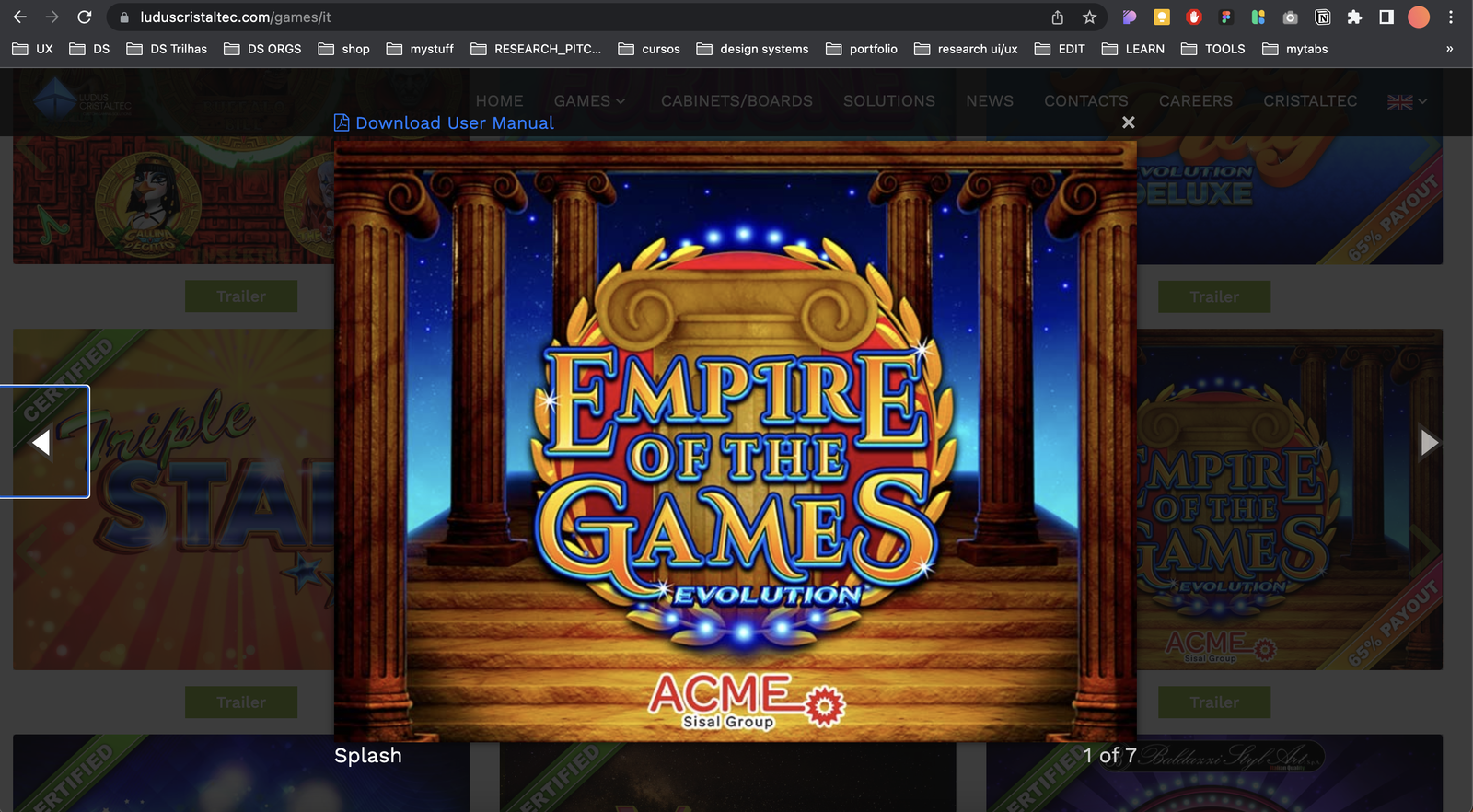Open the DS bookmark folder
This screenshot has height=812, width=1473.
[x=90, y=49]
